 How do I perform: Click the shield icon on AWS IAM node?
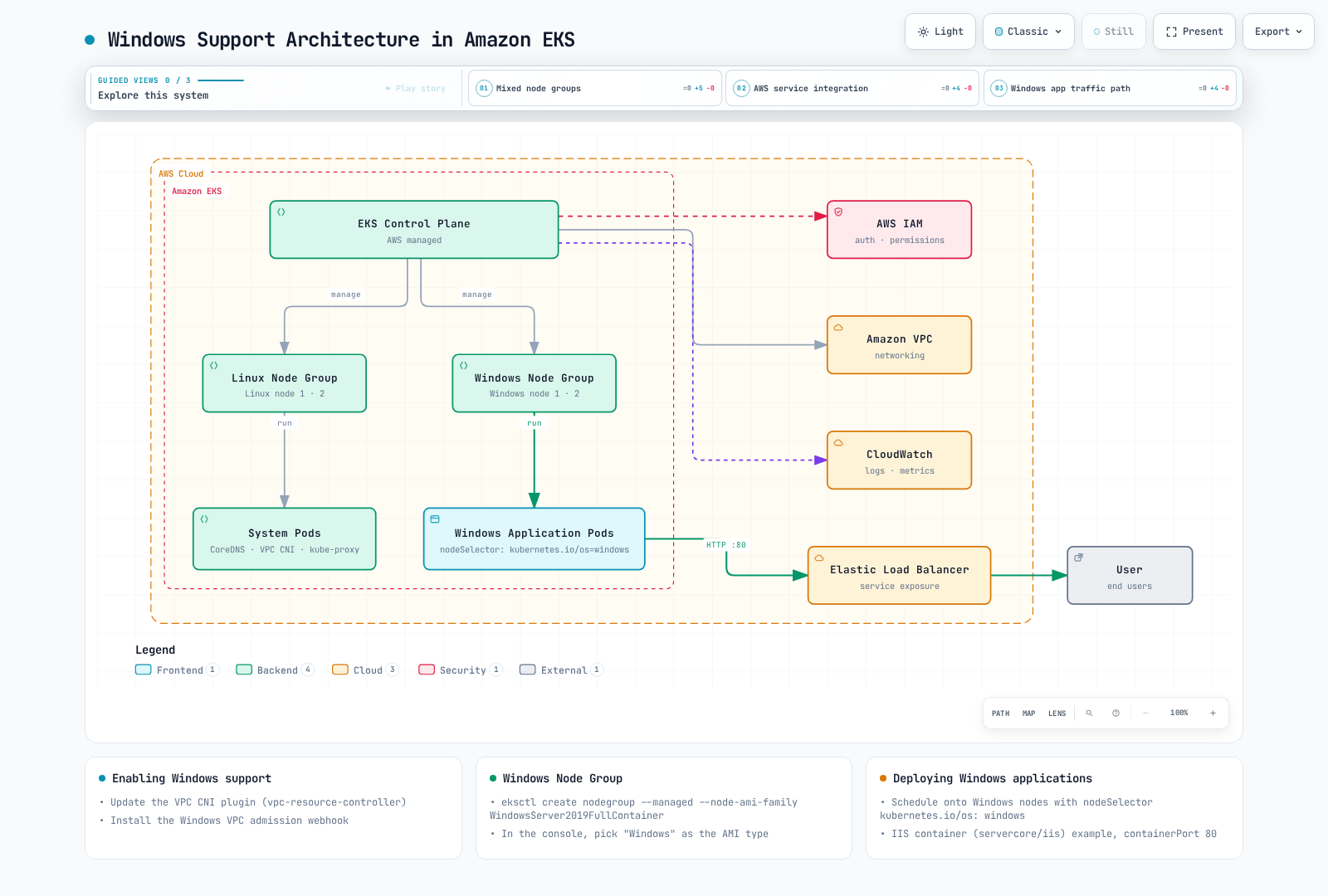click(x=838, y=212)
